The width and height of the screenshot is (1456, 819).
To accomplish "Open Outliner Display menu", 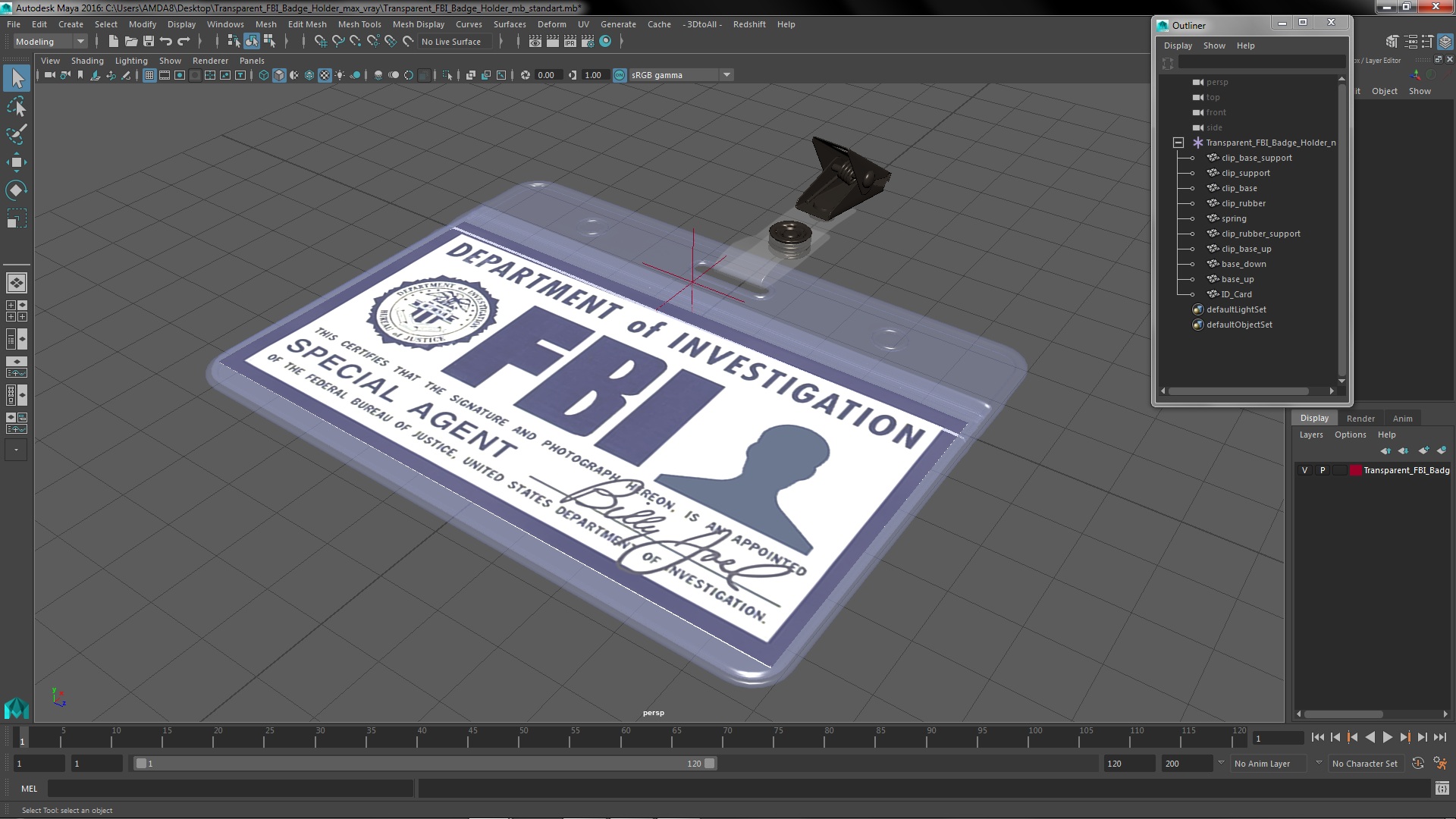I will pos(1178,45).
